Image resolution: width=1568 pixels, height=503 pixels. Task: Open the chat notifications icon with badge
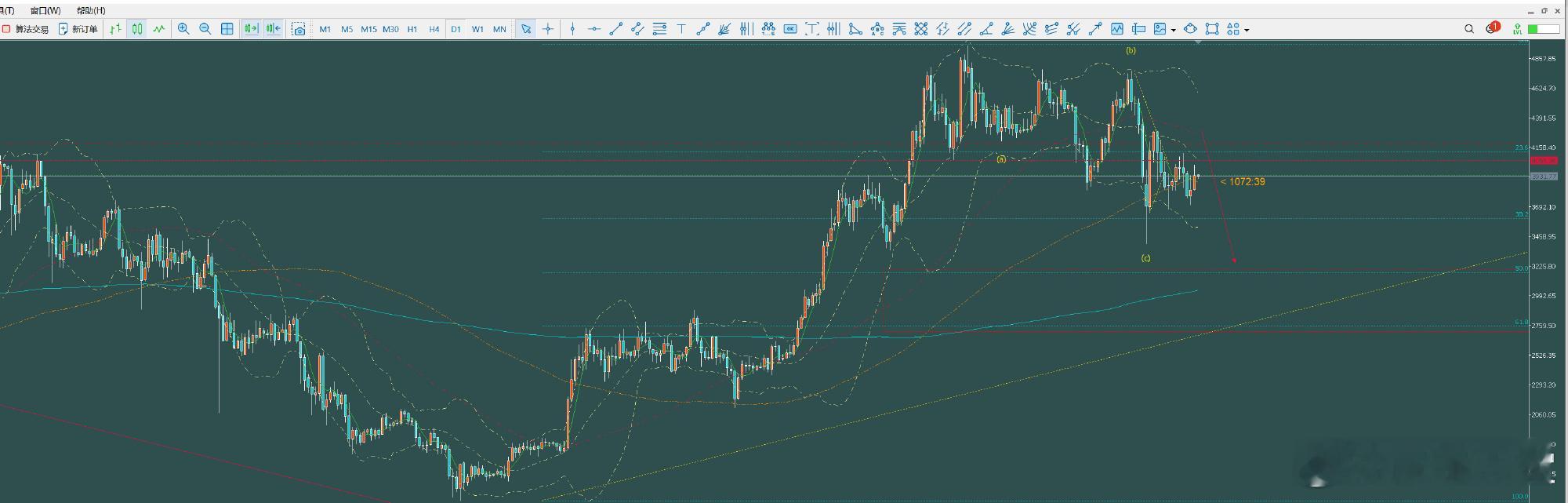tap(1492, 28)
